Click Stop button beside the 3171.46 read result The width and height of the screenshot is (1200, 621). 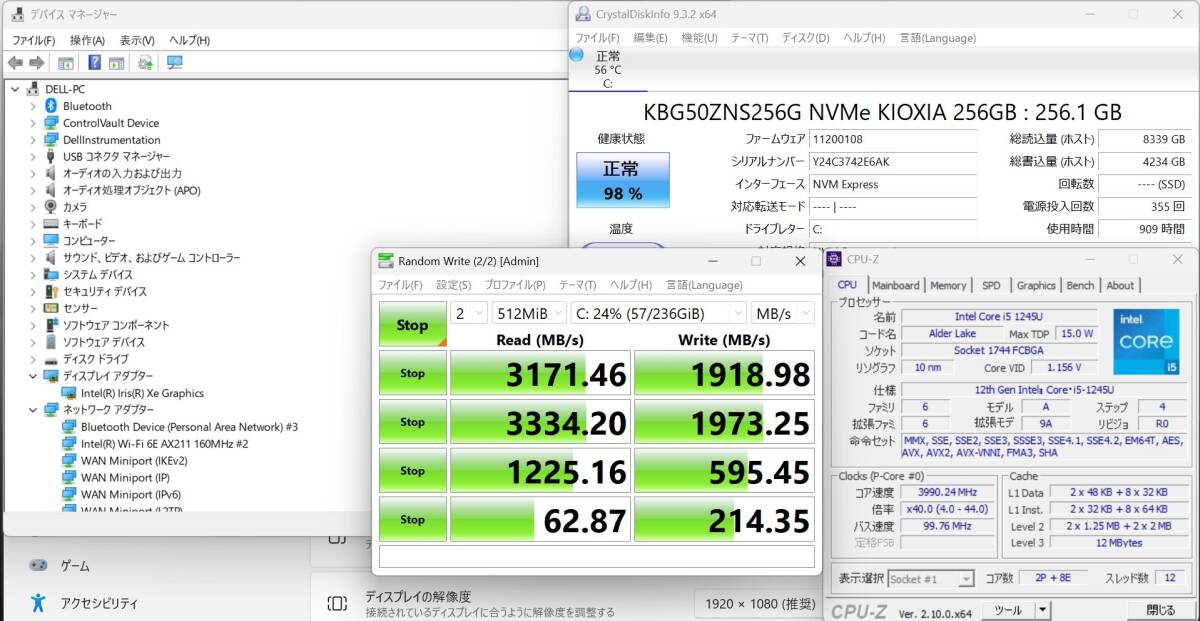[x=412, y=373]
